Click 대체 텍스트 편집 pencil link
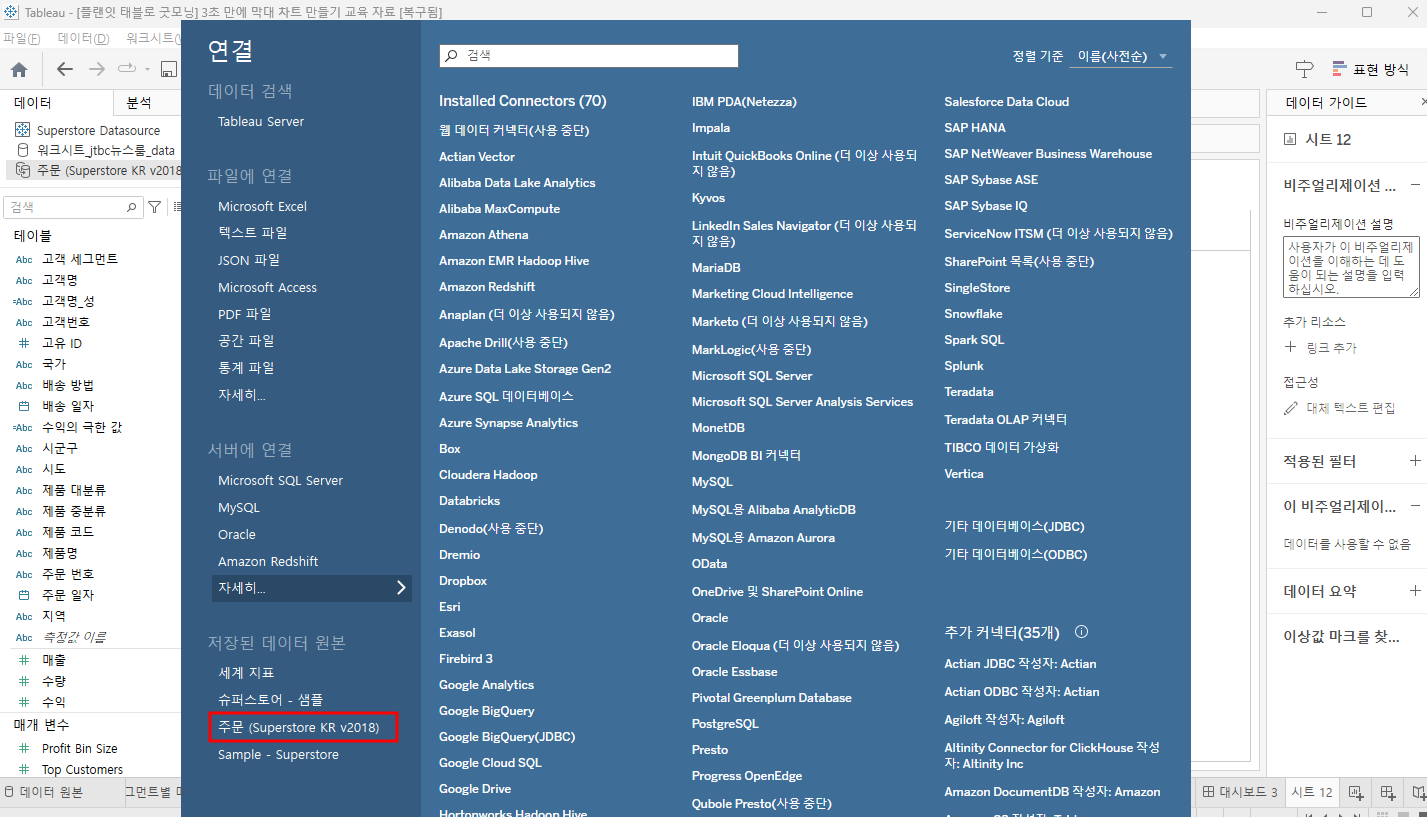 pyautogui.click(x=1339, y=408)
